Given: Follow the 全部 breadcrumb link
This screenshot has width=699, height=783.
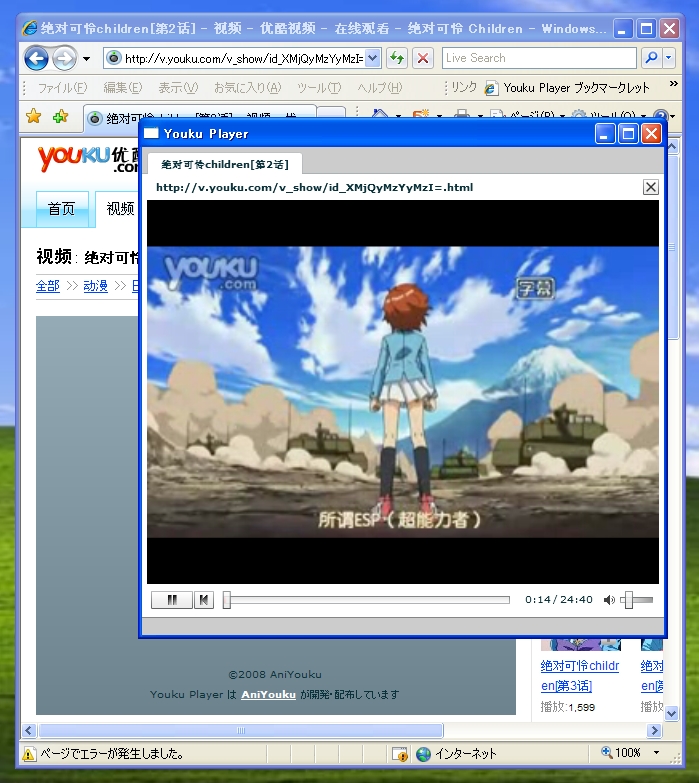Looking at the screenshot, I should click(x=48, y=286).
